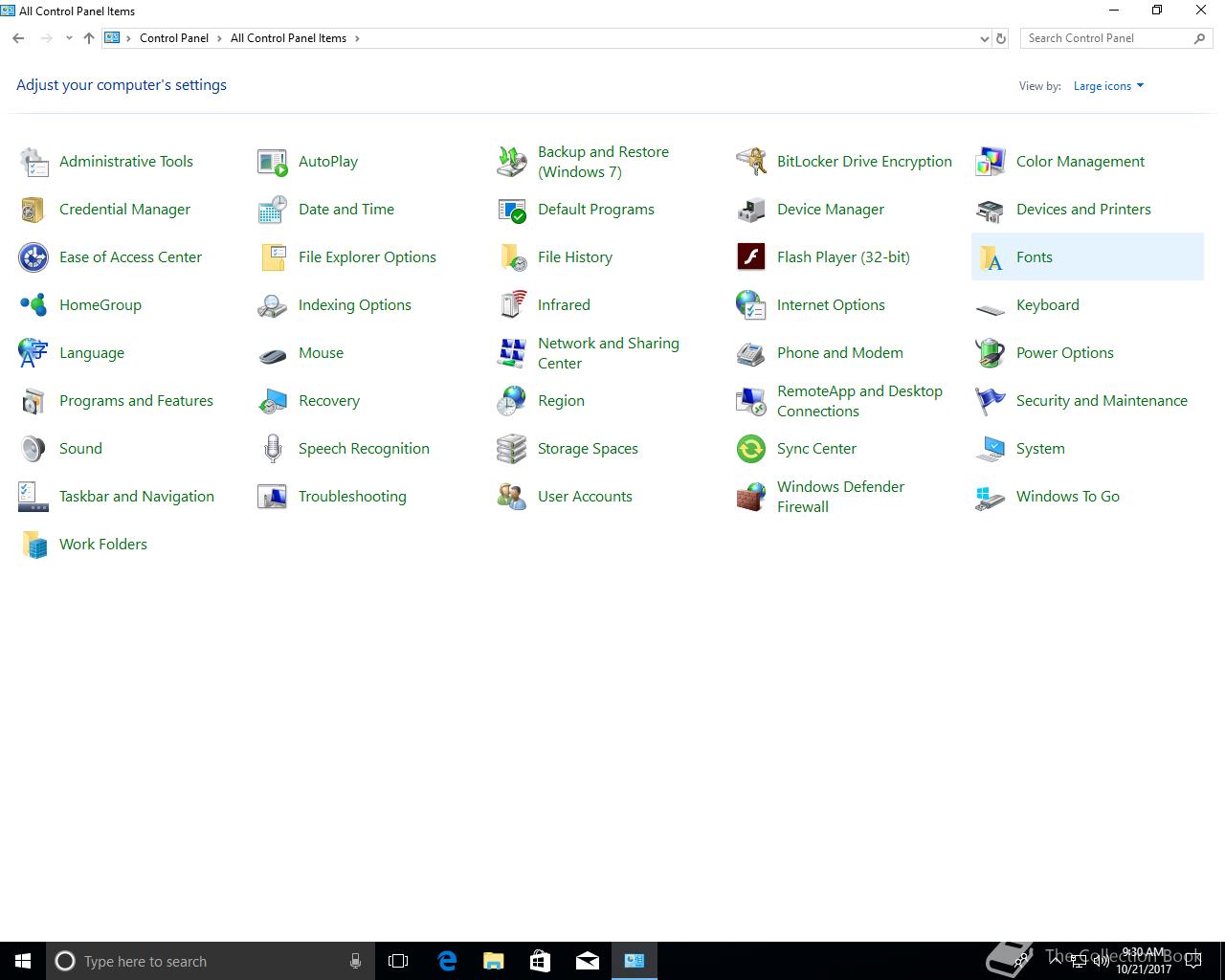The height and width of the screenshot is (980, 1225).
Task: Click the Taskbar and Navigation link
Action: pyautogui.click(x=137, y=497)
